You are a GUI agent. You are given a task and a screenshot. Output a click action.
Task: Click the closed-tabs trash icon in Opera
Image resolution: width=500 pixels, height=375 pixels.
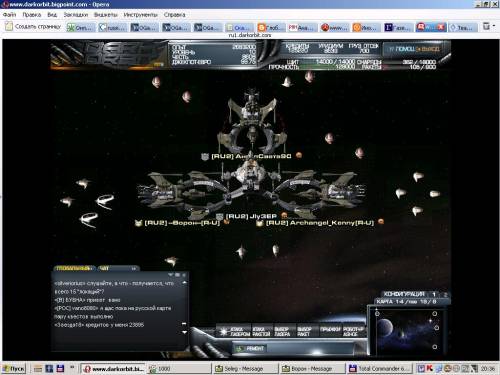pos(487,26)
